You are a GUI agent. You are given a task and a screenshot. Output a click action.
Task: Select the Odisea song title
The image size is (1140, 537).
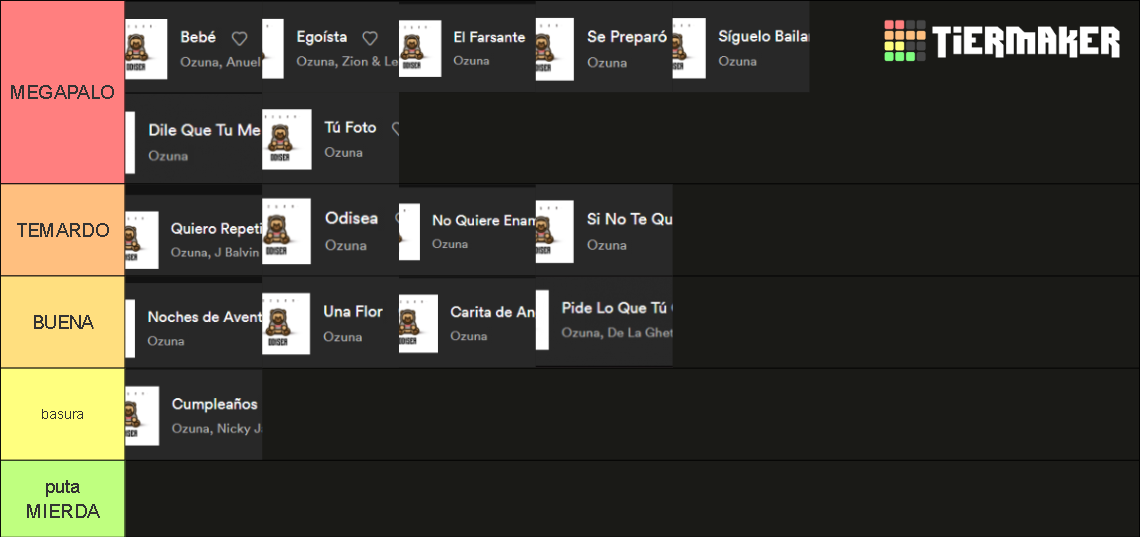click(x=351, y=219)
